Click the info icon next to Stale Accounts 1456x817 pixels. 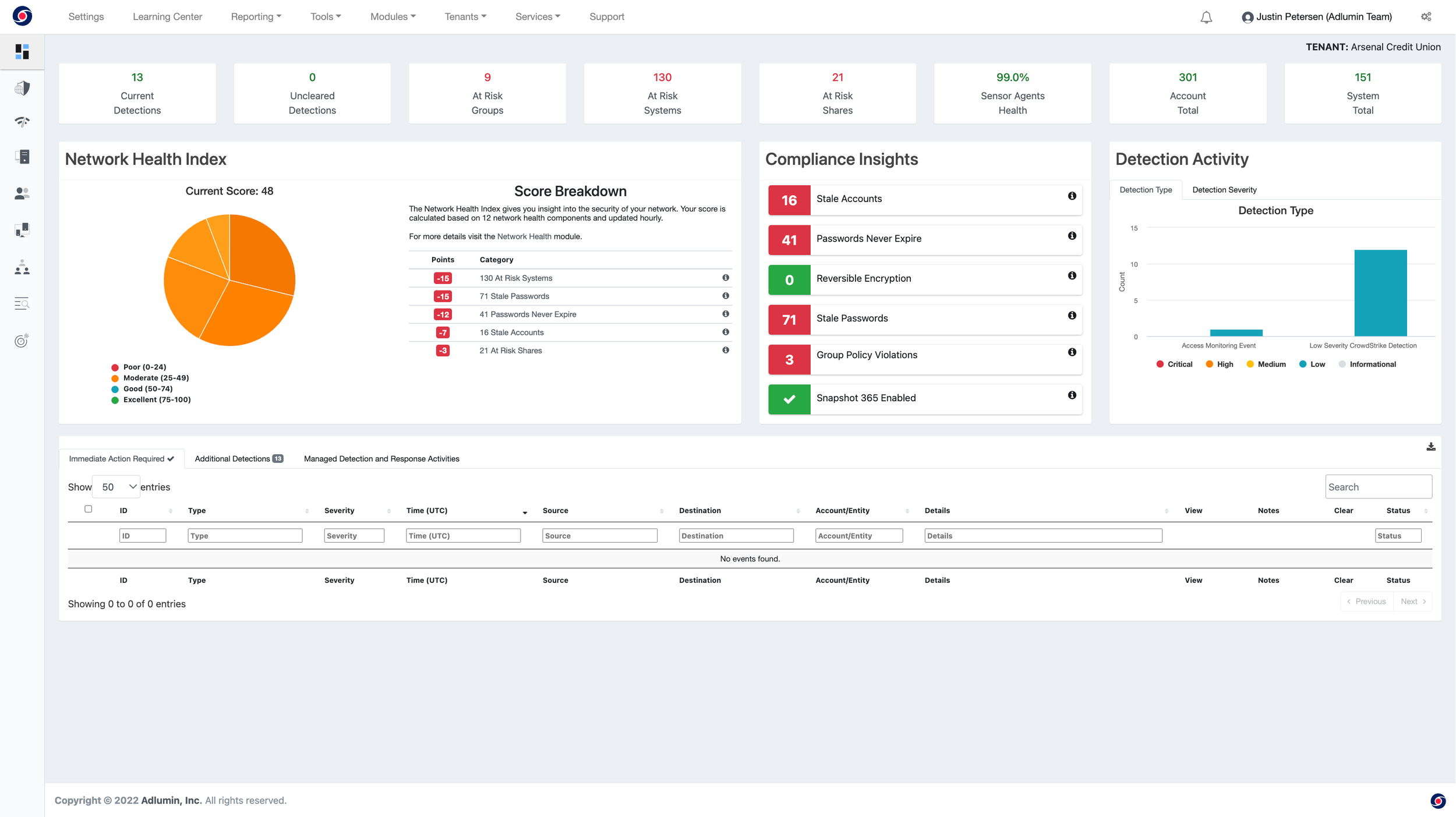pos(1072,196)
